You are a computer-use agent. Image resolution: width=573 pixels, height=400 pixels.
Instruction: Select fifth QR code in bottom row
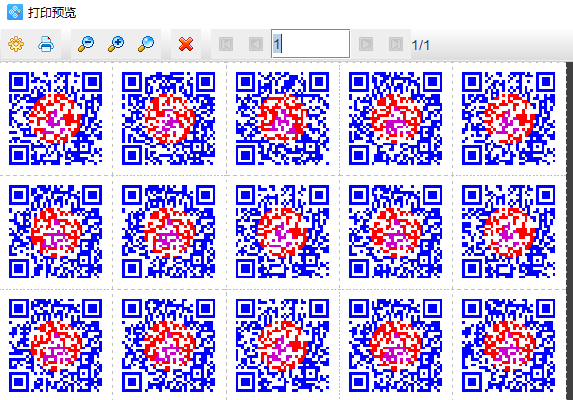(508, 346)
